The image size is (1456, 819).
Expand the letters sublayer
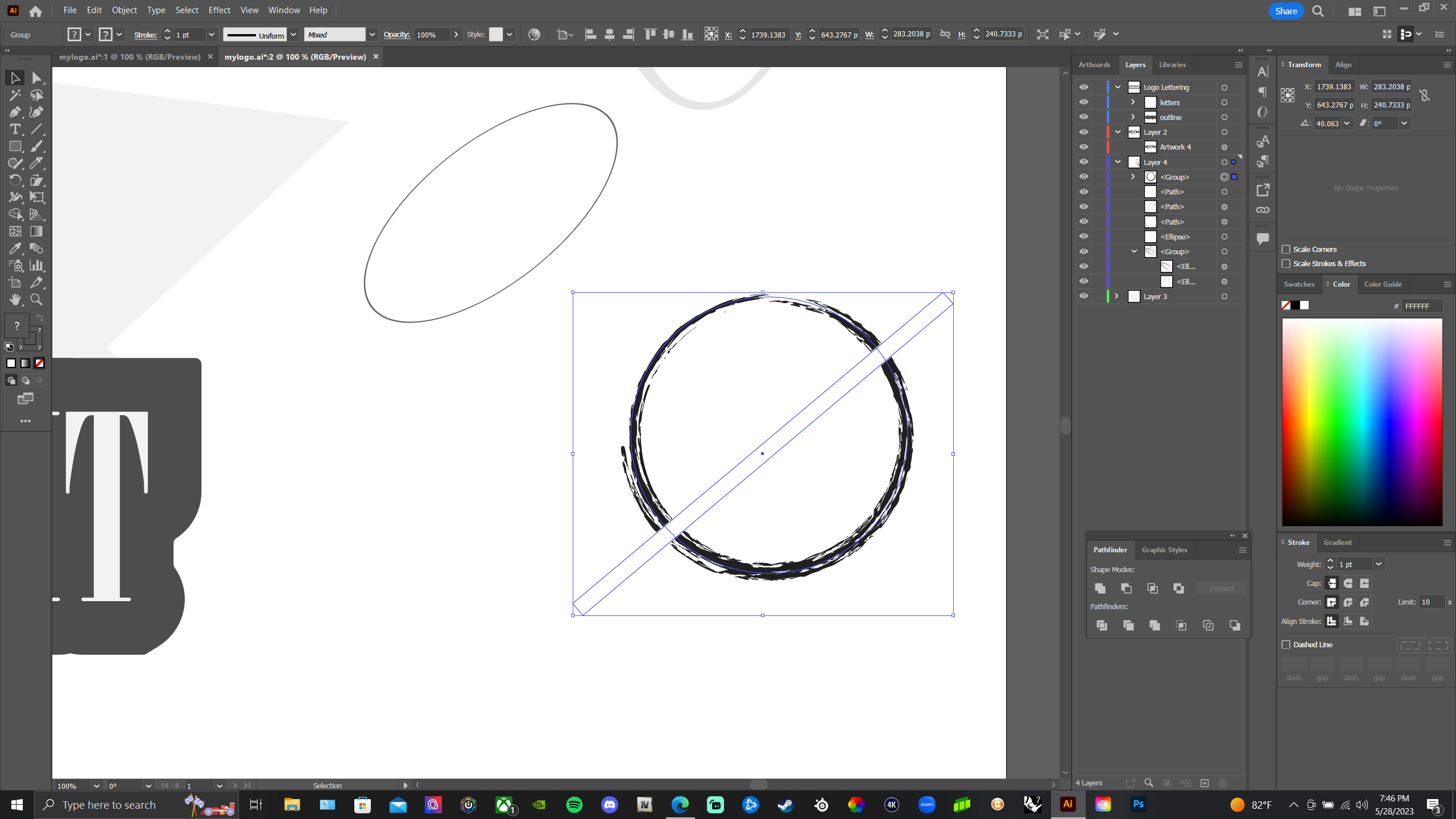coord(1132,102)
